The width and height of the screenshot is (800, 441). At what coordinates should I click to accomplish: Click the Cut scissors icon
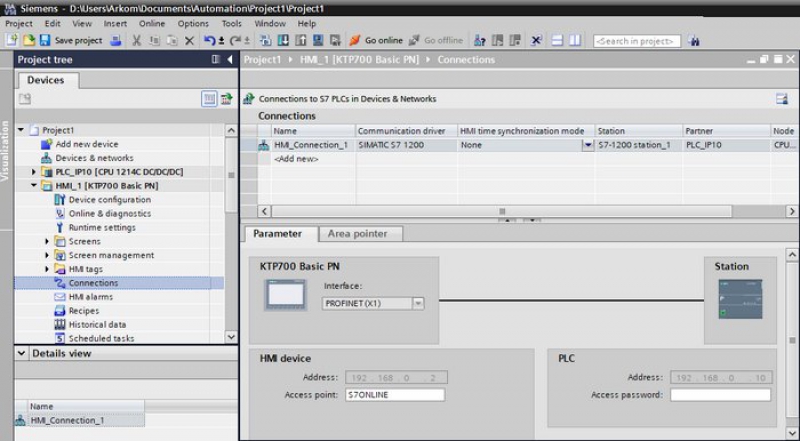click(x=137, y=40)
